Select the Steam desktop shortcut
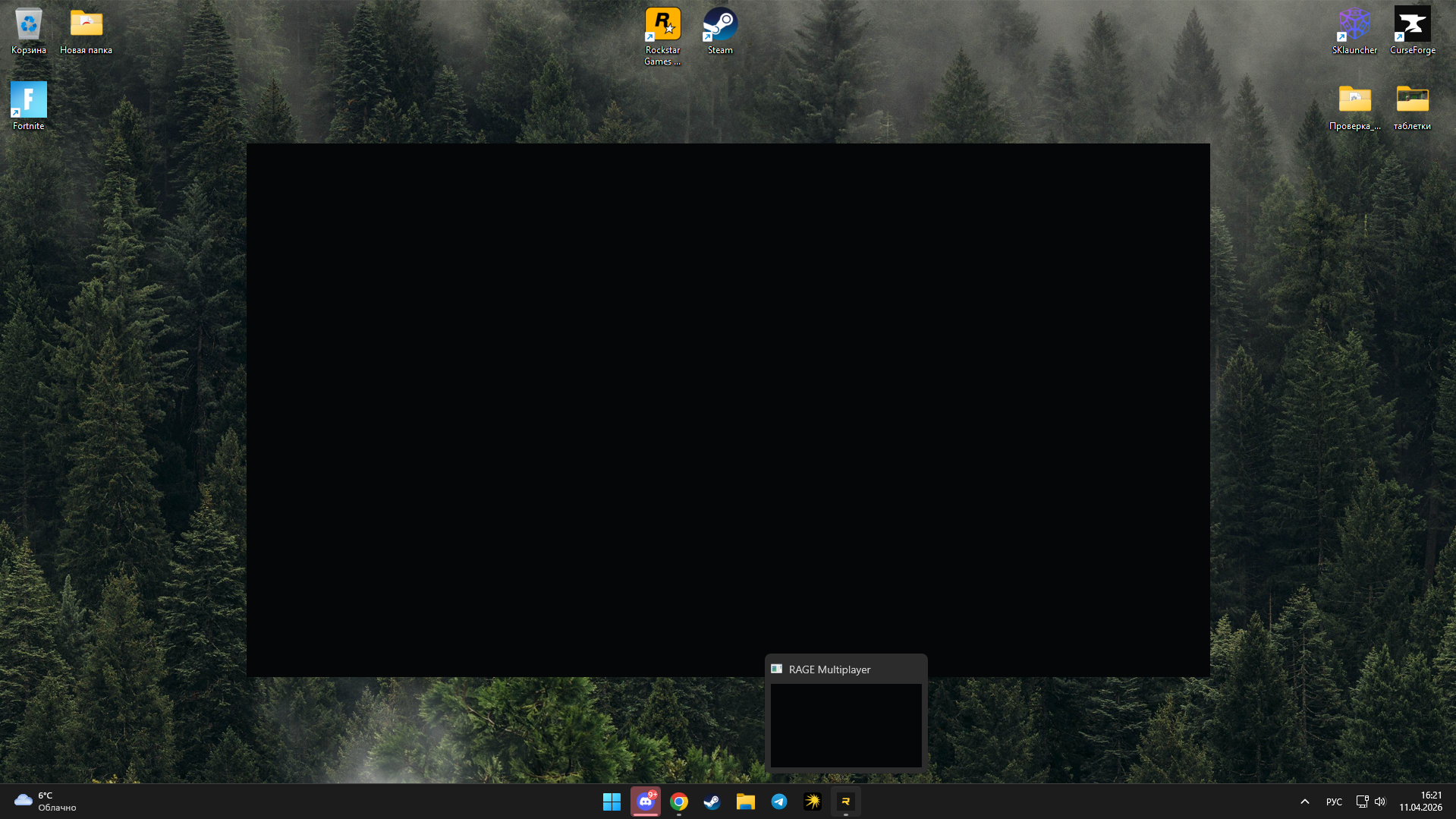1456x819 pixels. click(x=720, y=30)
